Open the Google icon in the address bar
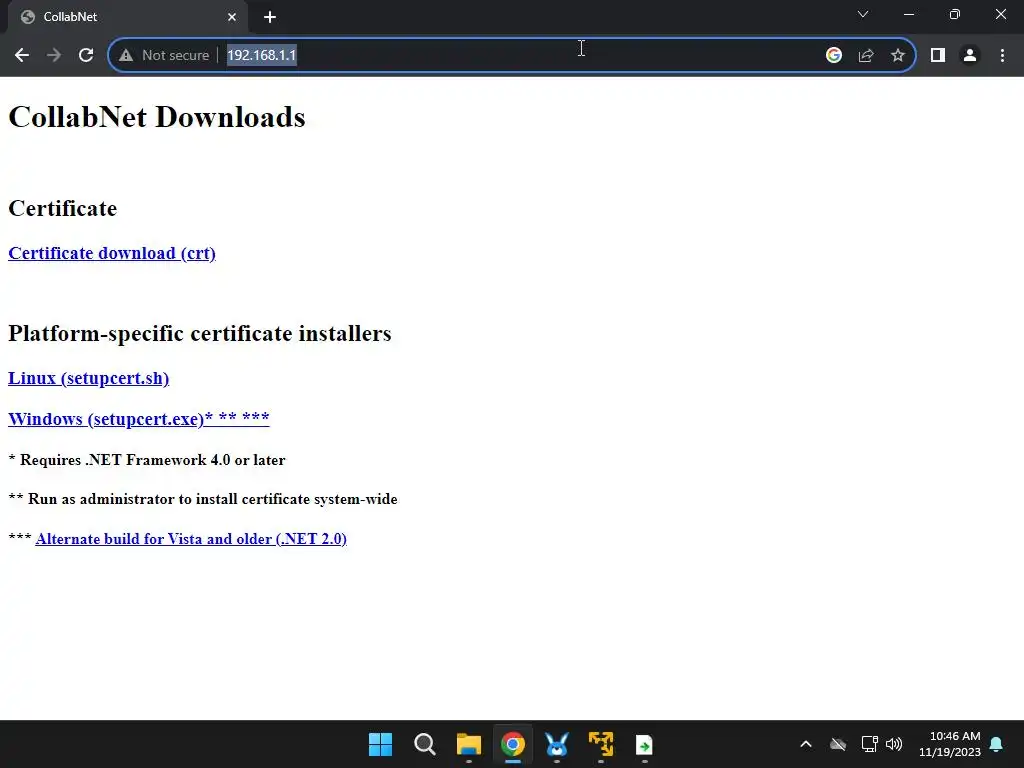1024x768 pixels. [x=833, y=56]
